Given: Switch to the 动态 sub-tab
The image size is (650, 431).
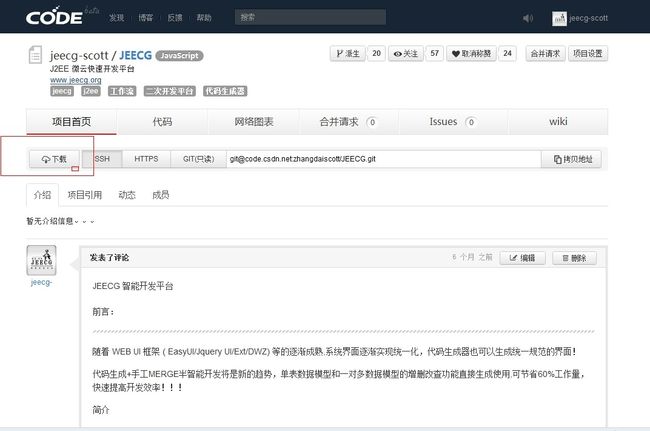Looking at the screenshot, I should coord(127,195).
